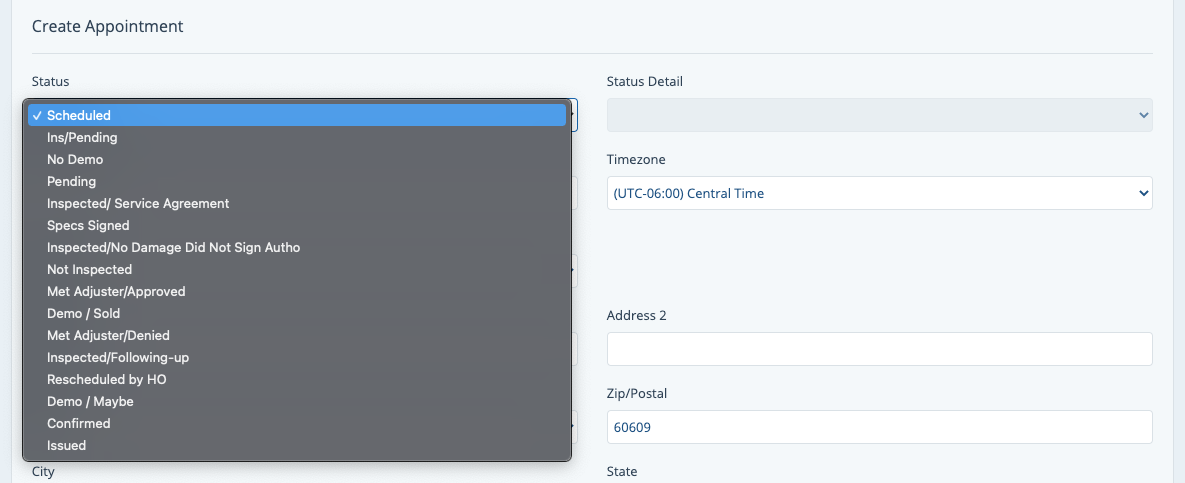Select Demo / Maybe status

click(x=90, y=401)
